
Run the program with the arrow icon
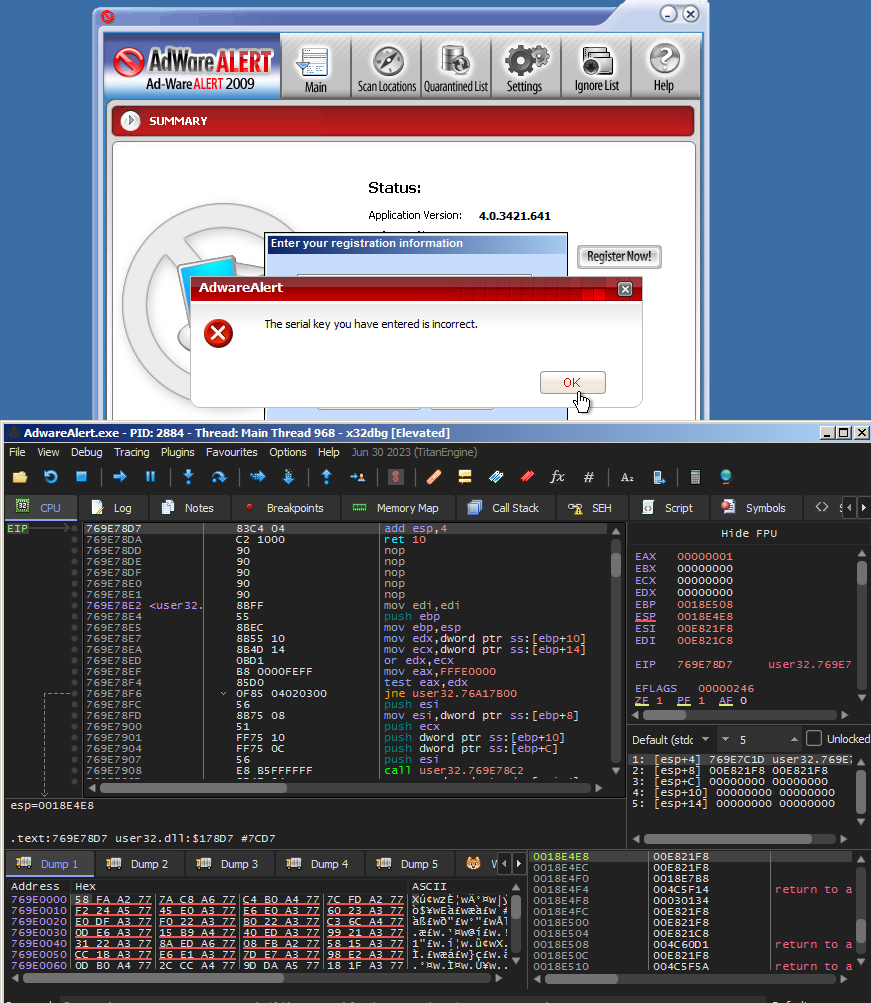[x=120, y=477]
